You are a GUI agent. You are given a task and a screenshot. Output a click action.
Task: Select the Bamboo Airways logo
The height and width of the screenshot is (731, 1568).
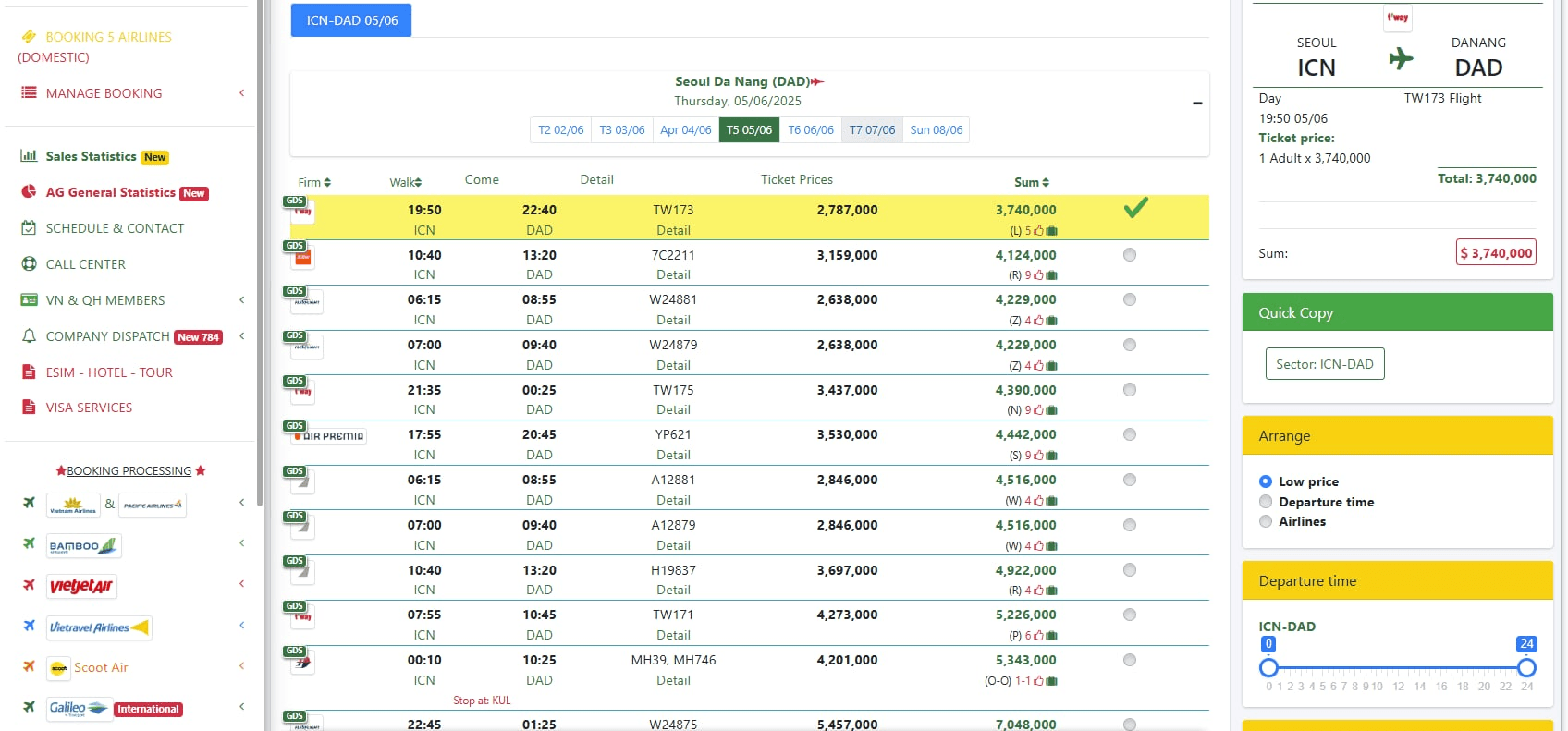pos(83,545)
